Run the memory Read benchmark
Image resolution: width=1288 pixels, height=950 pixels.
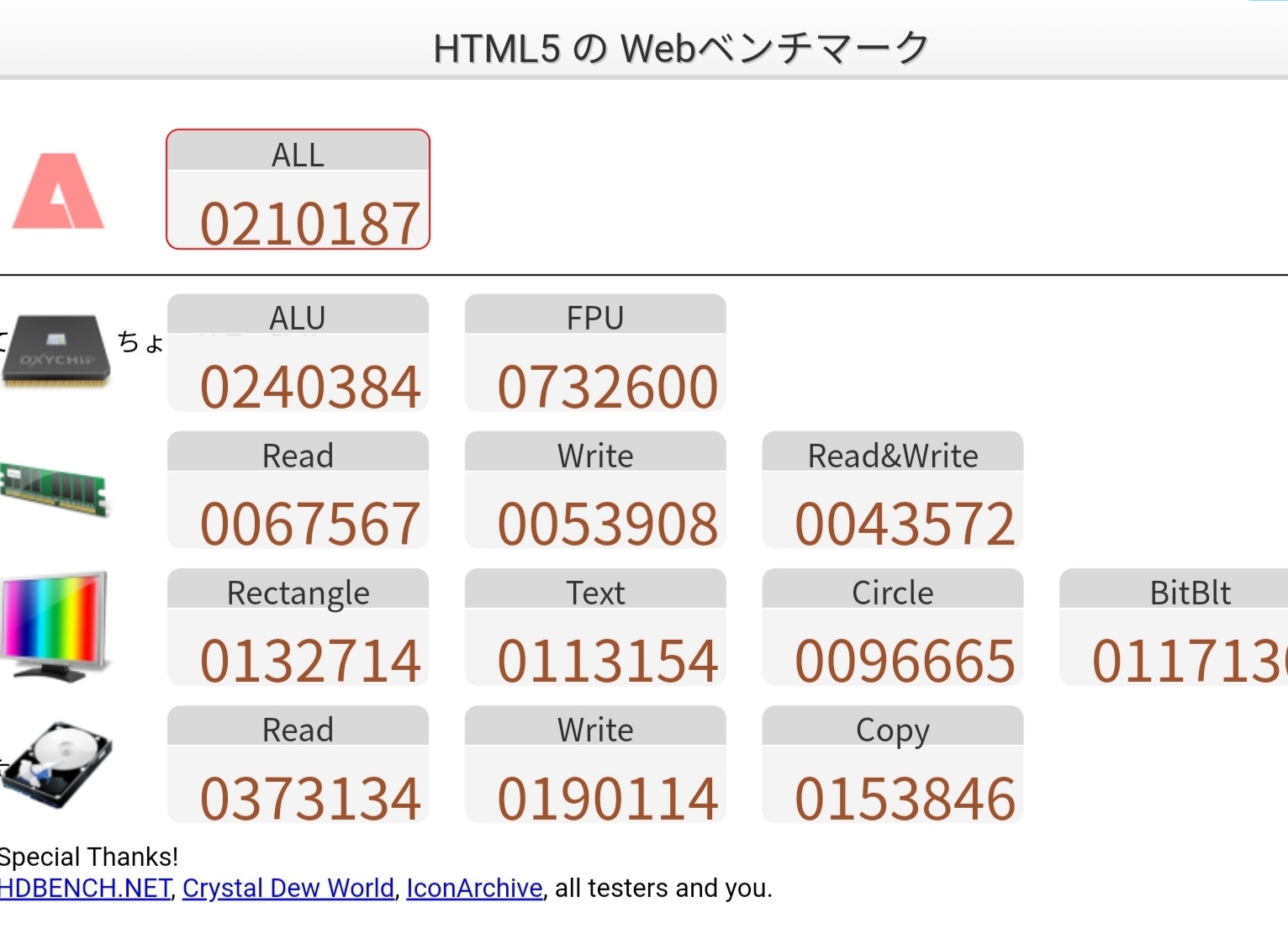click(298, 490)
